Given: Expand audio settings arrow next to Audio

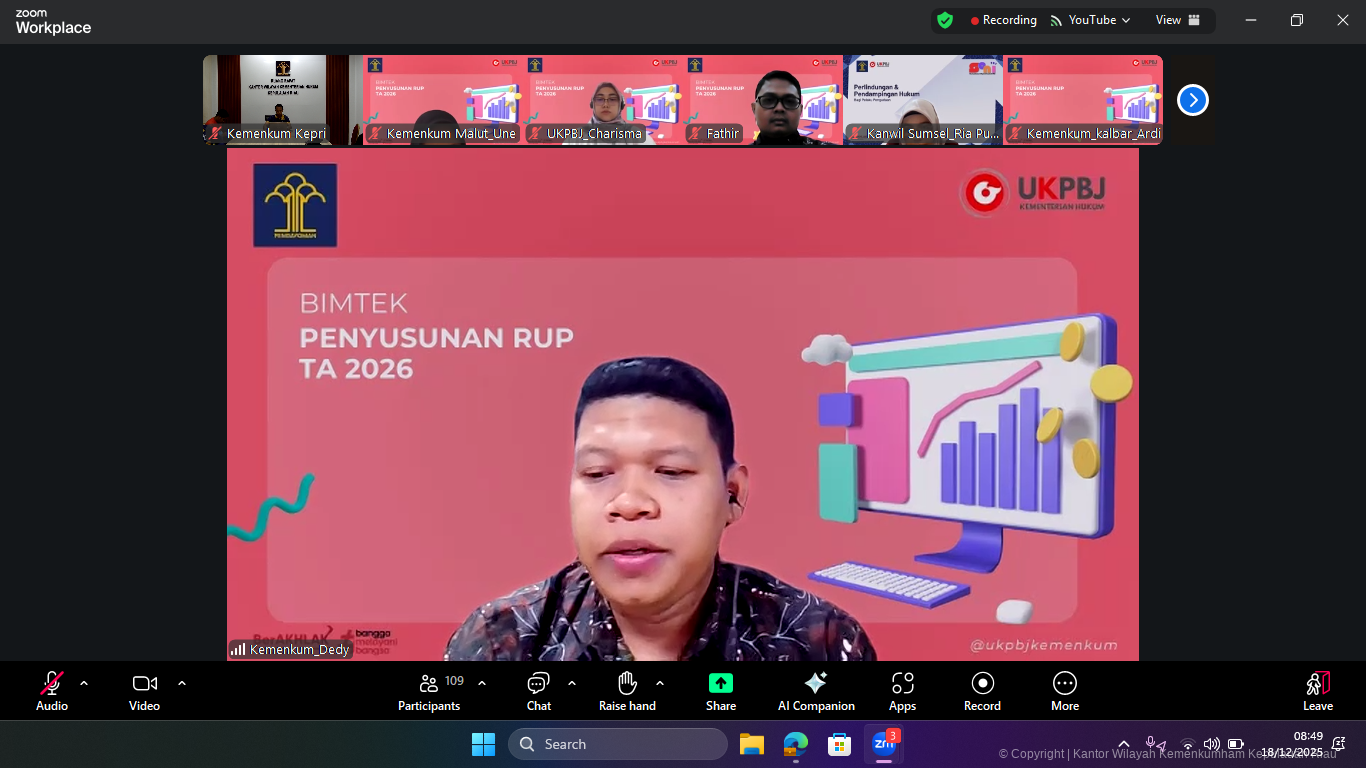Looking at the screenshot, I should [84, 683].
